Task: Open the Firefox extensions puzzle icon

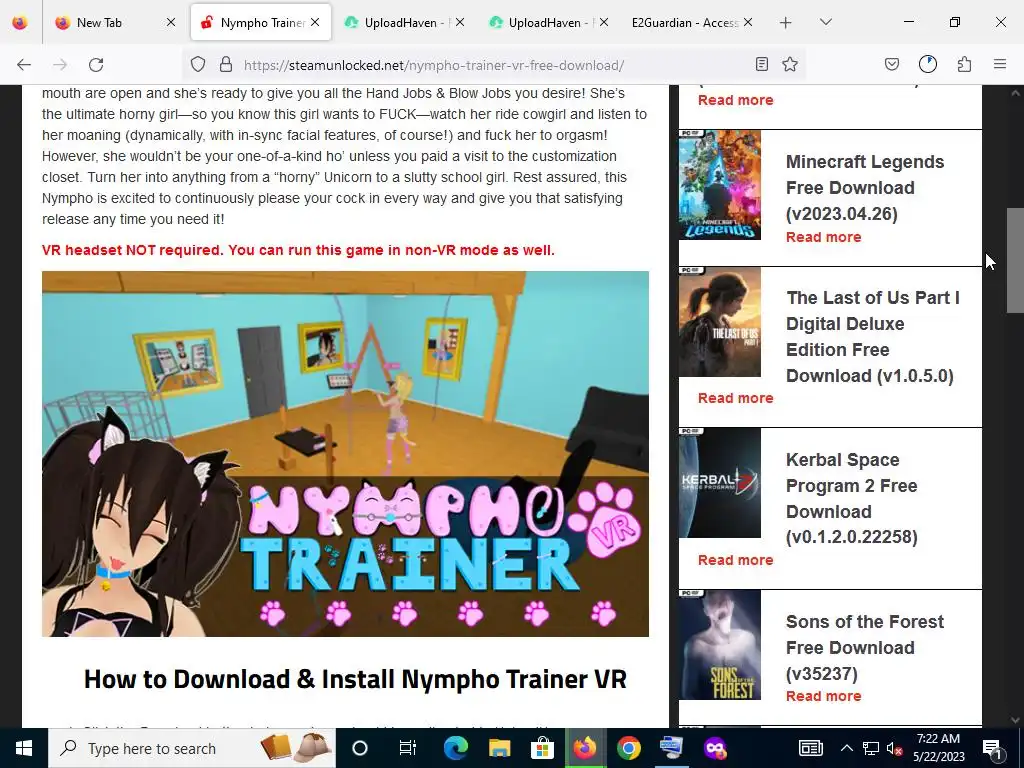Action: [965, 64]
